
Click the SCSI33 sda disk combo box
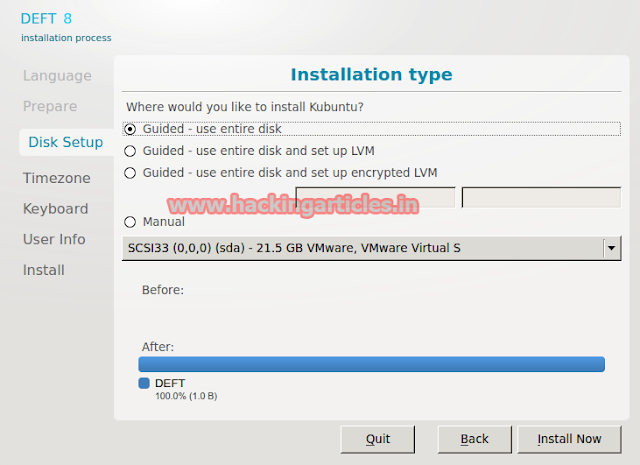[360, 248]
